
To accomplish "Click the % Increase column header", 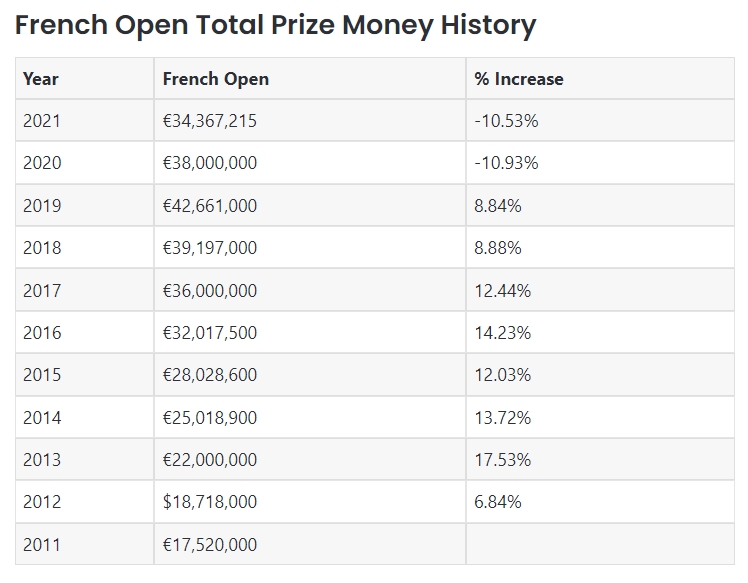I will click(519, 79).
